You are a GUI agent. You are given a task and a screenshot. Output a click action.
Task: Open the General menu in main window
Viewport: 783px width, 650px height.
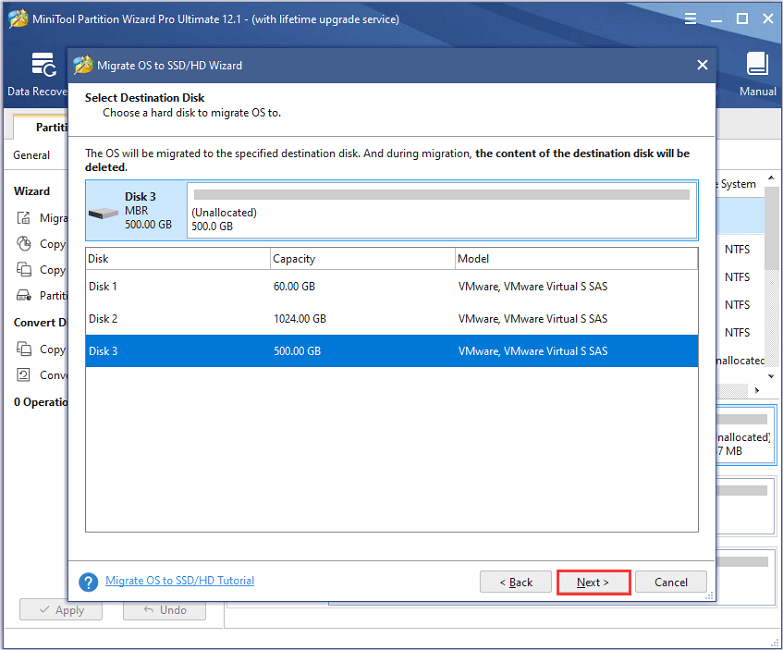coord(31,155)
